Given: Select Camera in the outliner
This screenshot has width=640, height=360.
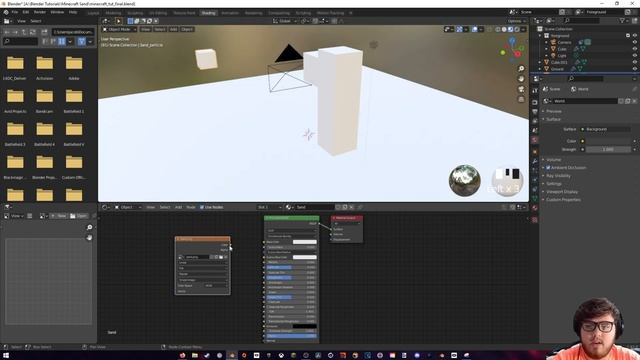Looking at the screenshot, I should (564, 42).
